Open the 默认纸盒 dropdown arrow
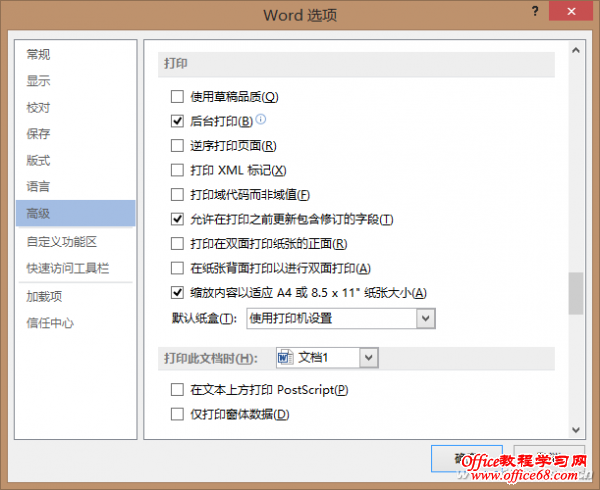This screenshot has height=490, width=600. click(426, 318)
